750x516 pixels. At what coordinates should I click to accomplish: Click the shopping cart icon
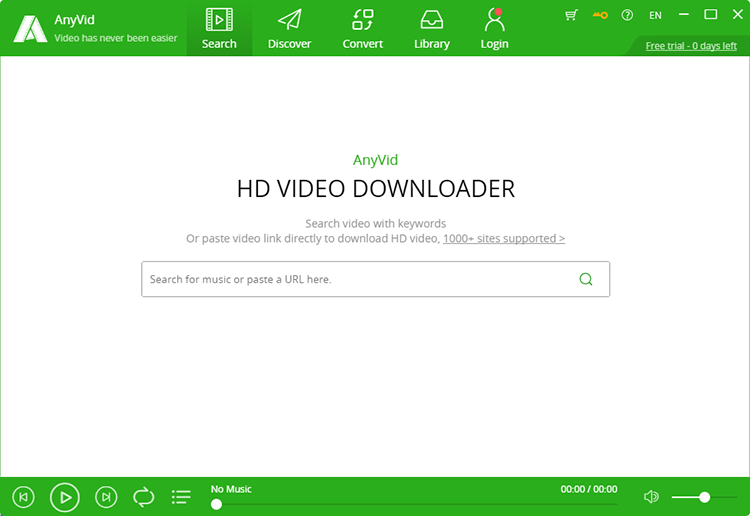point(571,15)
